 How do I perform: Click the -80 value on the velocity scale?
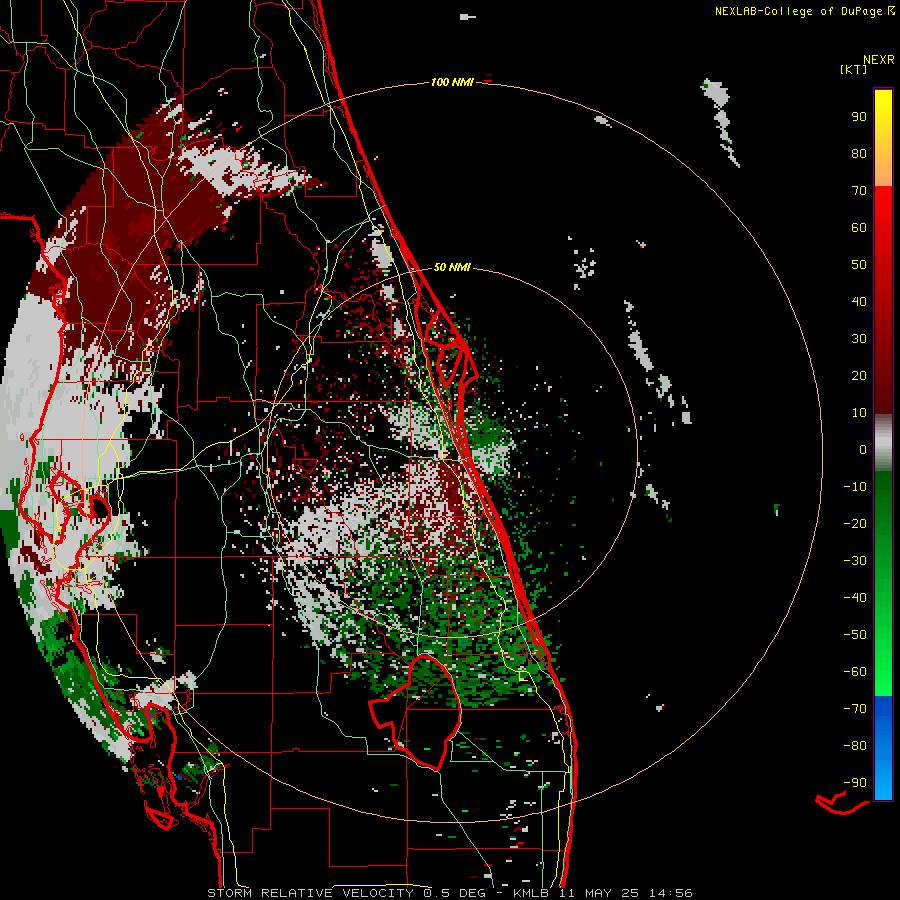pos(855,746)
